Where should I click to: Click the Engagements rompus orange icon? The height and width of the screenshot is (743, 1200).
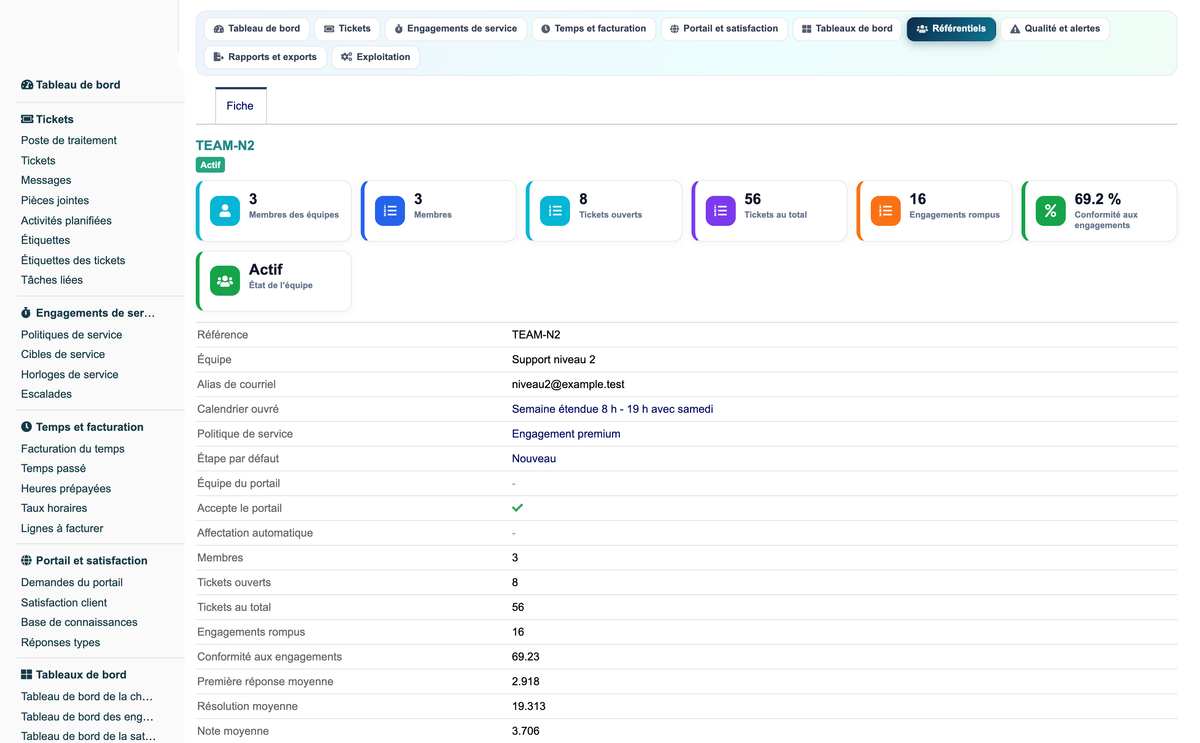coord(886,211)
